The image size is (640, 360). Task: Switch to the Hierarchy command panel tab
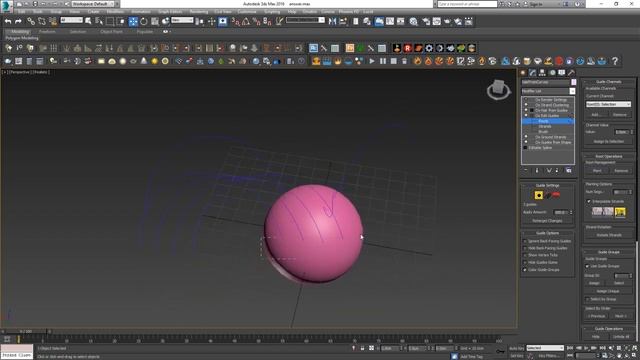pyautogui.click(x=542, y=73)
